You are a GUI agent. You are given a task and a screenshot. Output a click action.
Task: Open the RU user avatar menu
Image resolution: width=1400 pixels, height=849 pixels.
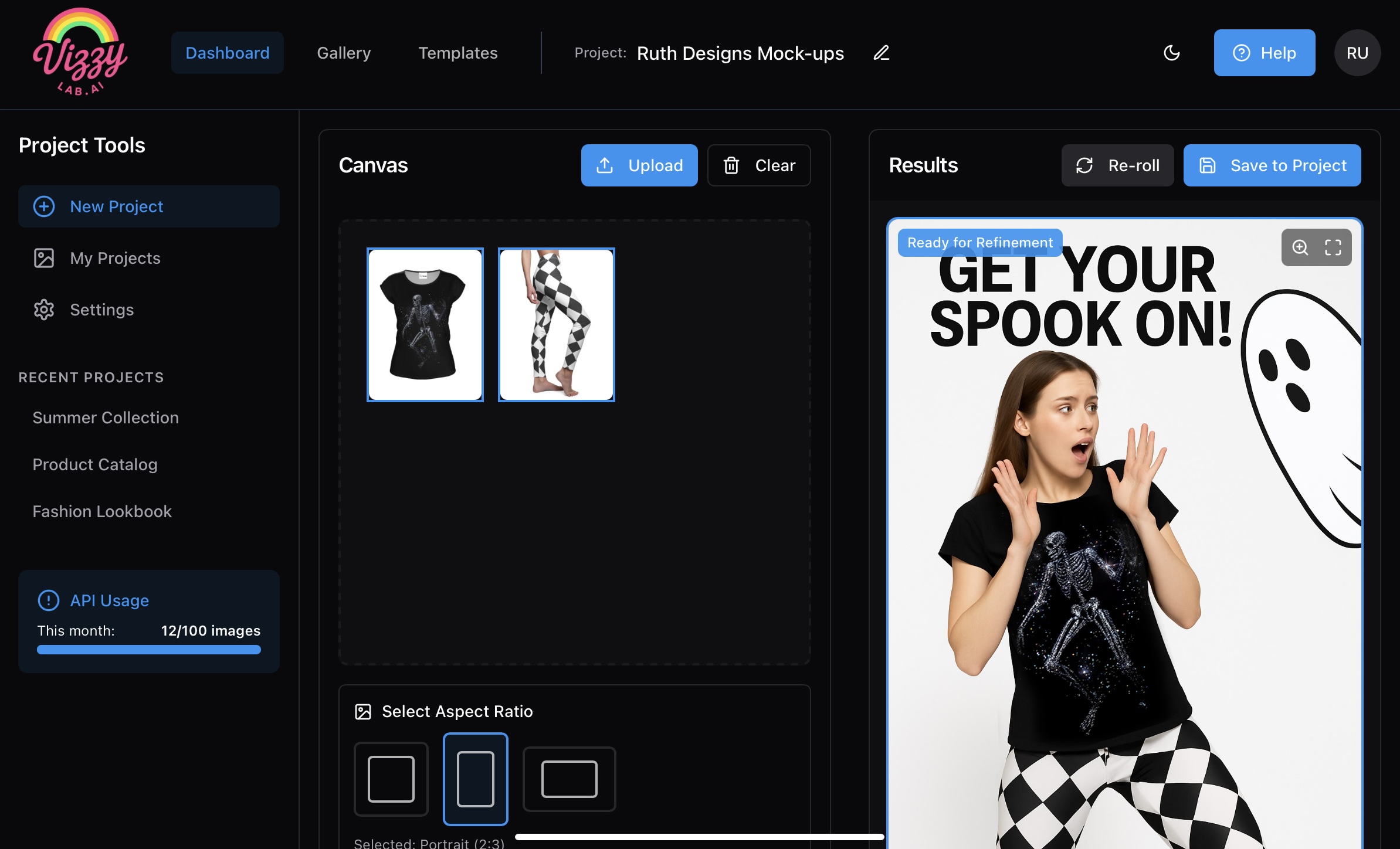[x=1357, y=53]
